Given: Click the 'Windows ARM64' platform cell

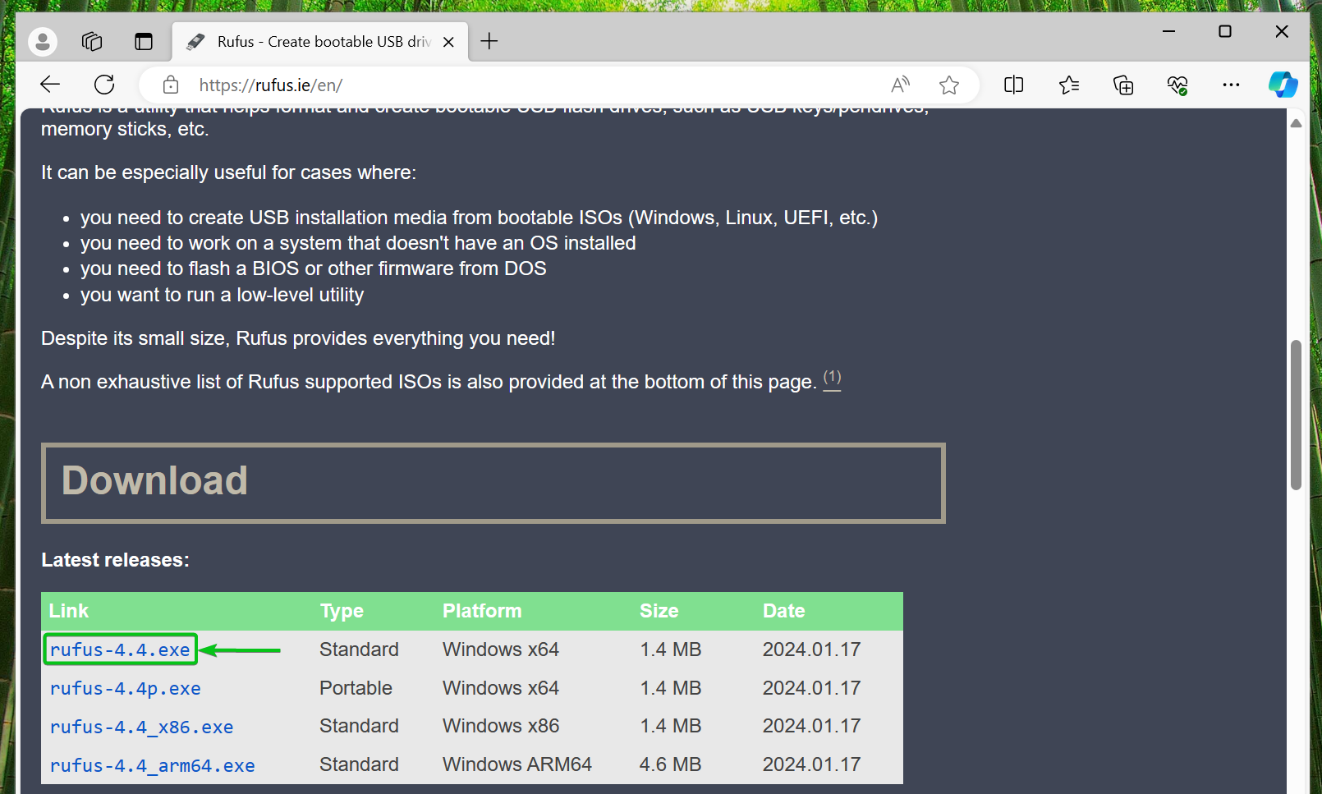Looking at the screenshot, I should click(x=517, y=765).
